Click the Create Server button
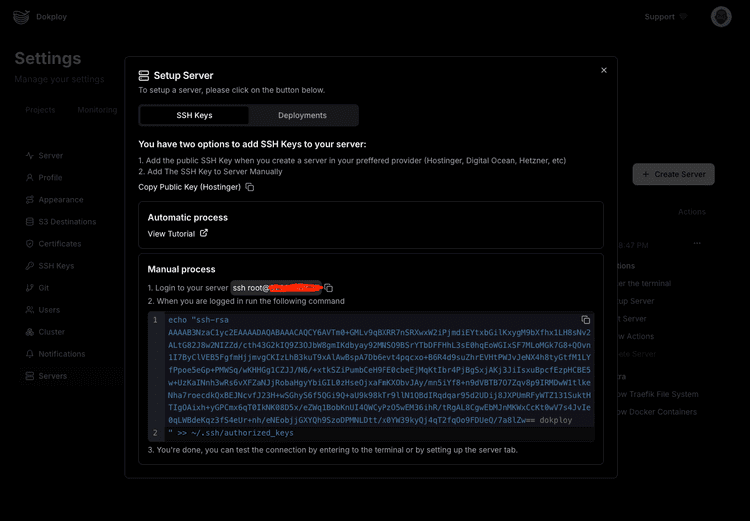 point(674,174)
